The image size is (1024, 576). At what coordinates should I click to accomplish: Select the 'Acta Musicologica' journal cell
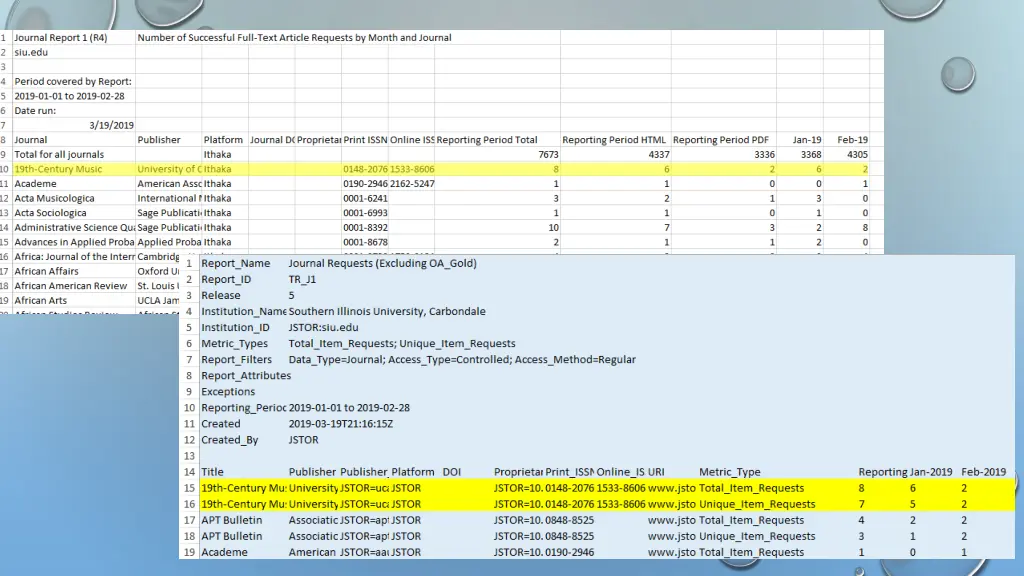pos(54,199)
